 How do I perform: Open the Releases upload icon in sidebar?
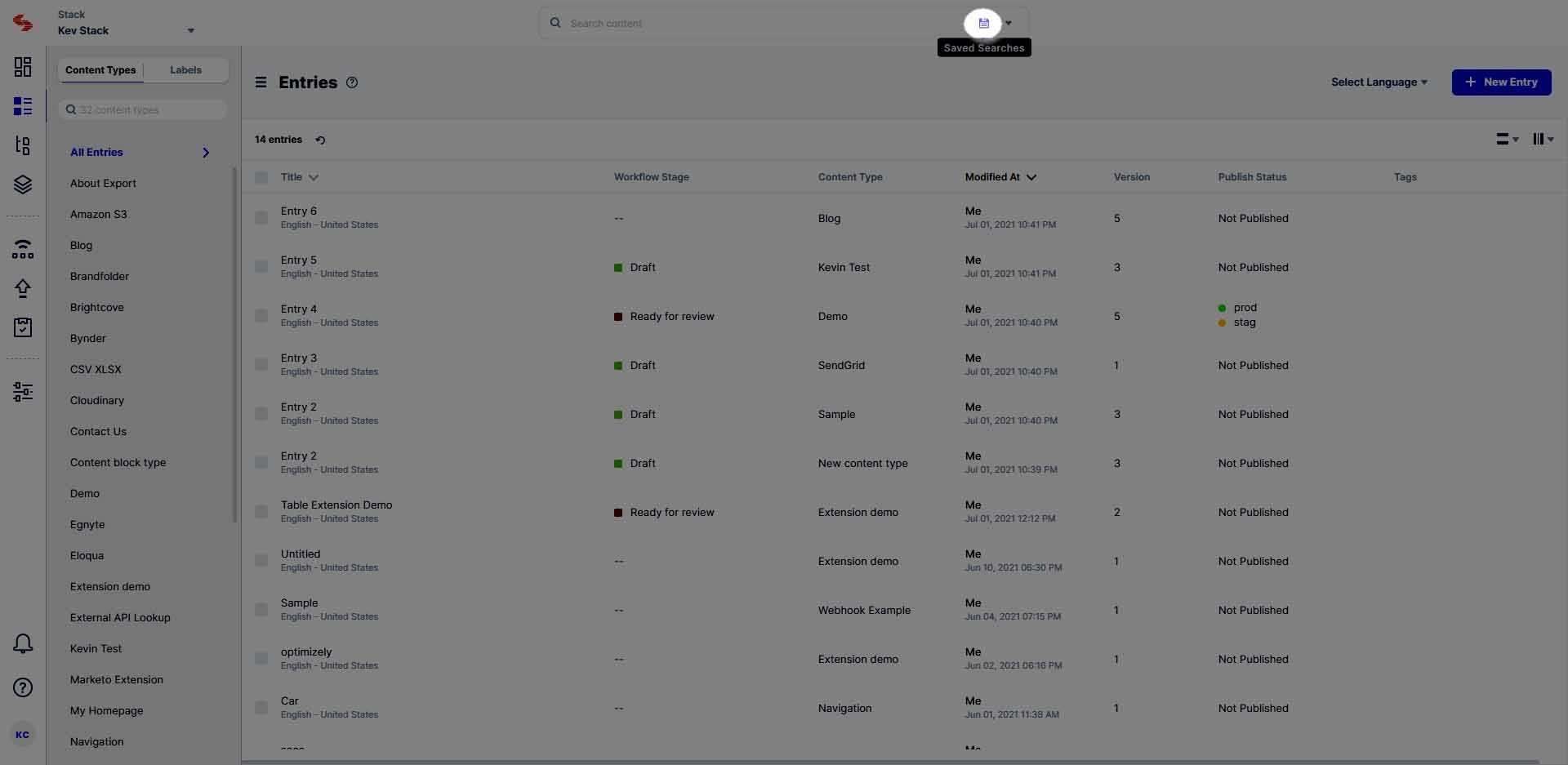pos(23,288)
